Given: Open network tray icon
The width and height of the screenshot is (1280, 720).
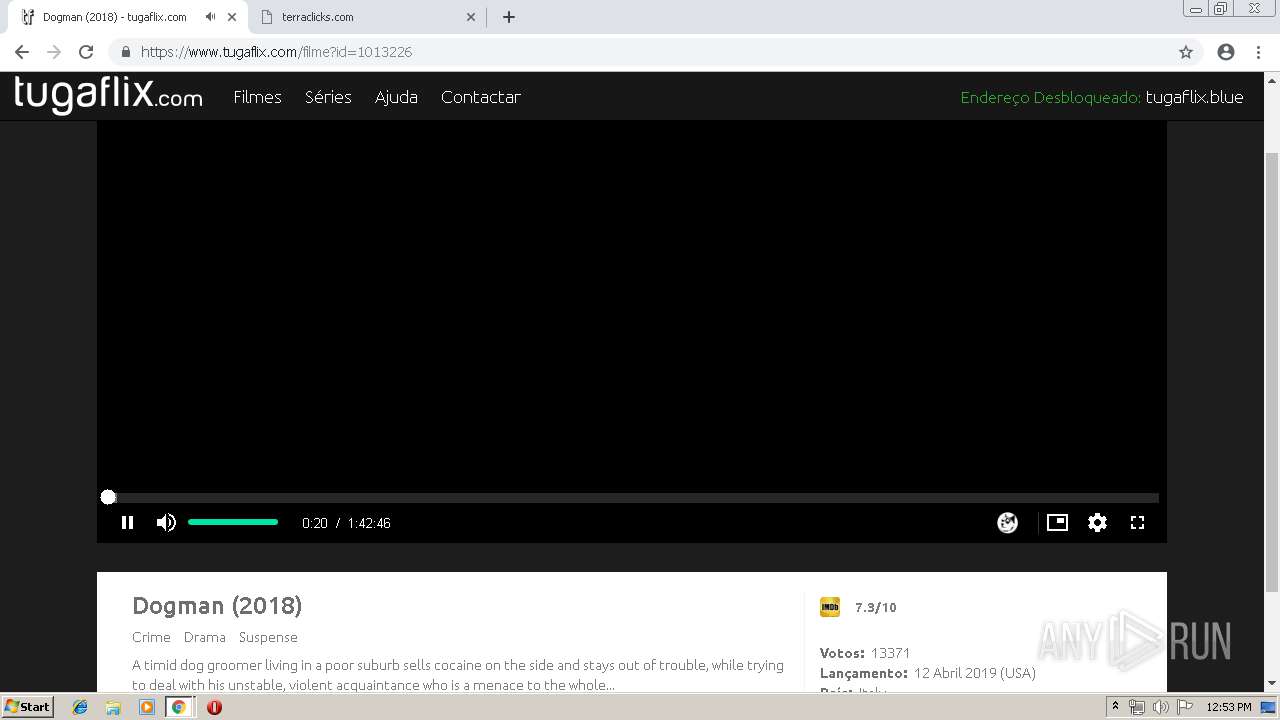Looking at the screenshot, I should point(1136,707).
